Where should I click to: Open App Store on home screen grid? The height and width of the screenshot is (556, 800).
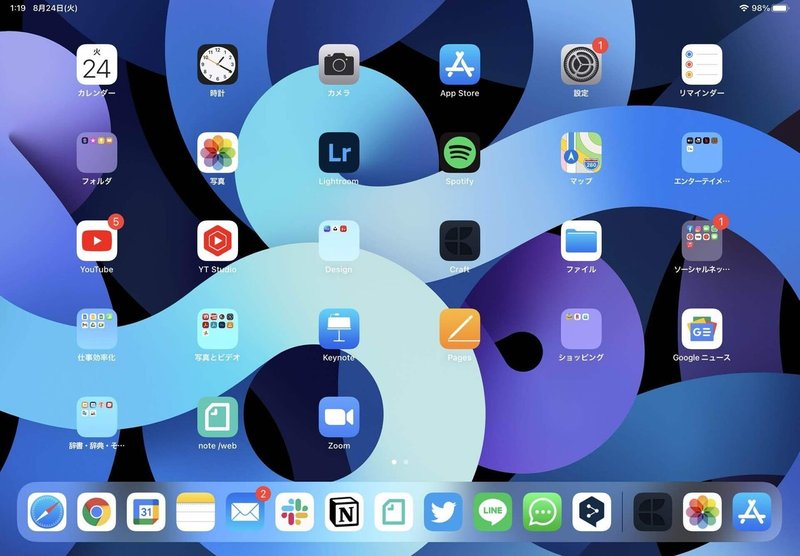460,64
